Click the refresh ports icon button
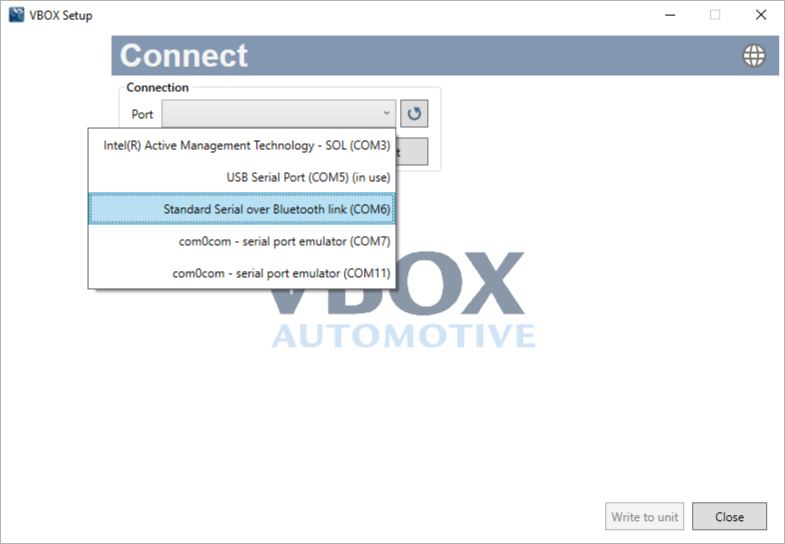The height and width of the screenshot is (544, 785). 414,114
